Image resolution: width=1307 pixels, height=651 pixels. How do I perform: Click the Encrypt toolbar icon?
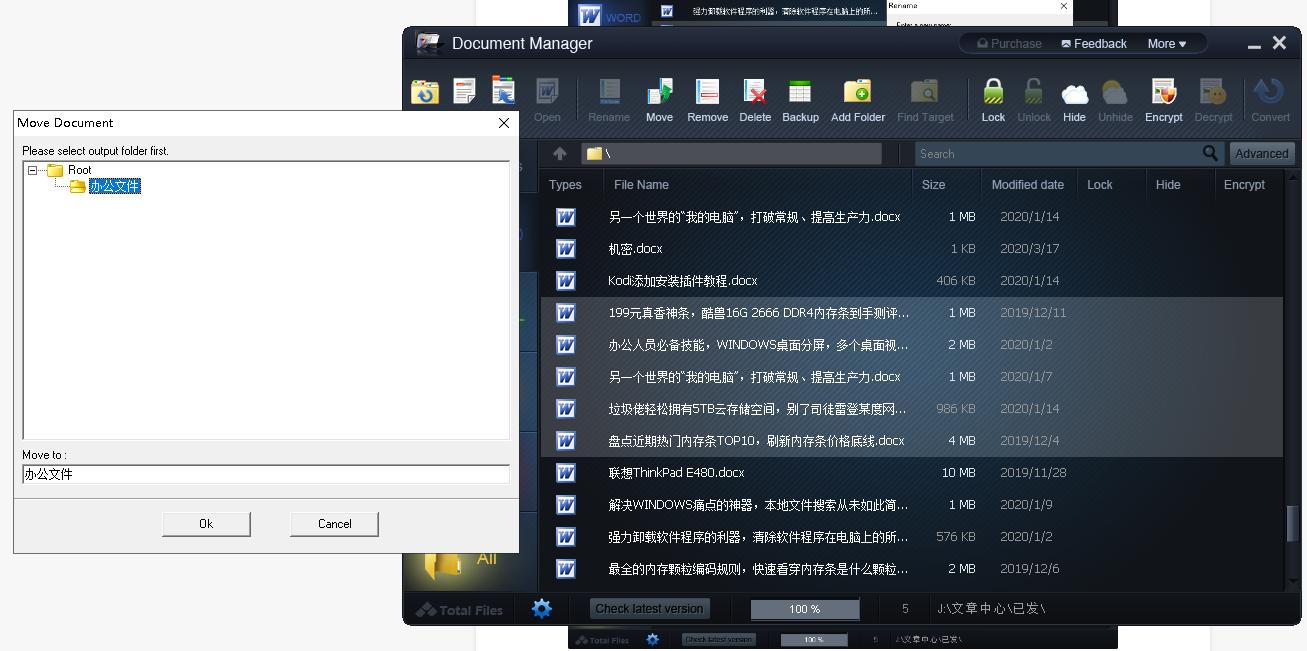[1163, 98]
